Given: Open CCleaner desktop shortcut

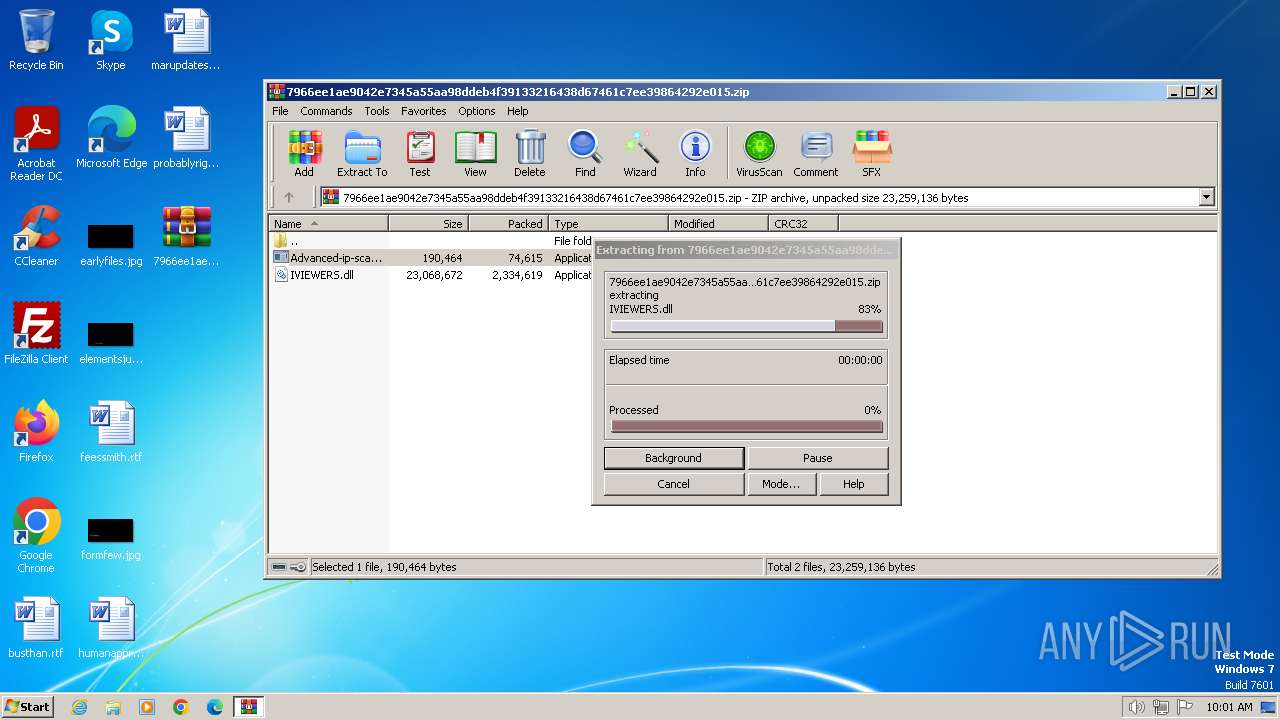Looking at the screenshot, I should click(x=36, y=235).
